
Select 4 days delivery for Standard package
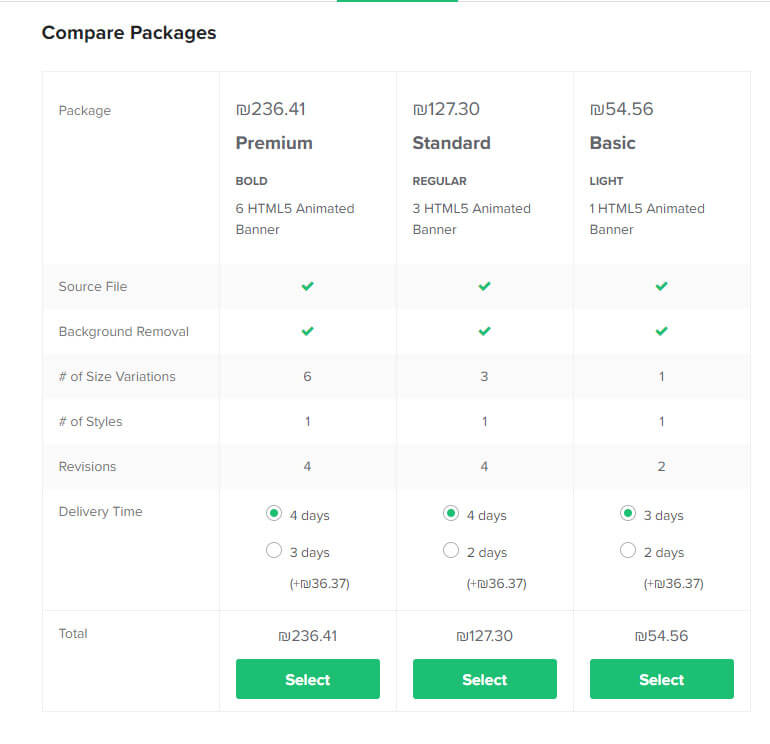point(451,514)
